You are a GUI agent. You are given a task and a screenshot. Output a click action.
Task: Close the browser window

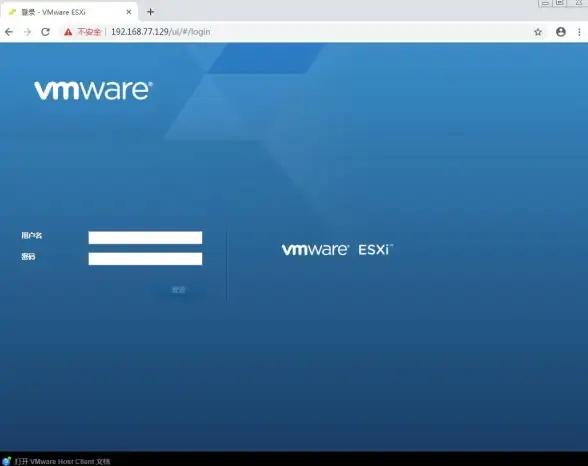(x=578, y=3)
